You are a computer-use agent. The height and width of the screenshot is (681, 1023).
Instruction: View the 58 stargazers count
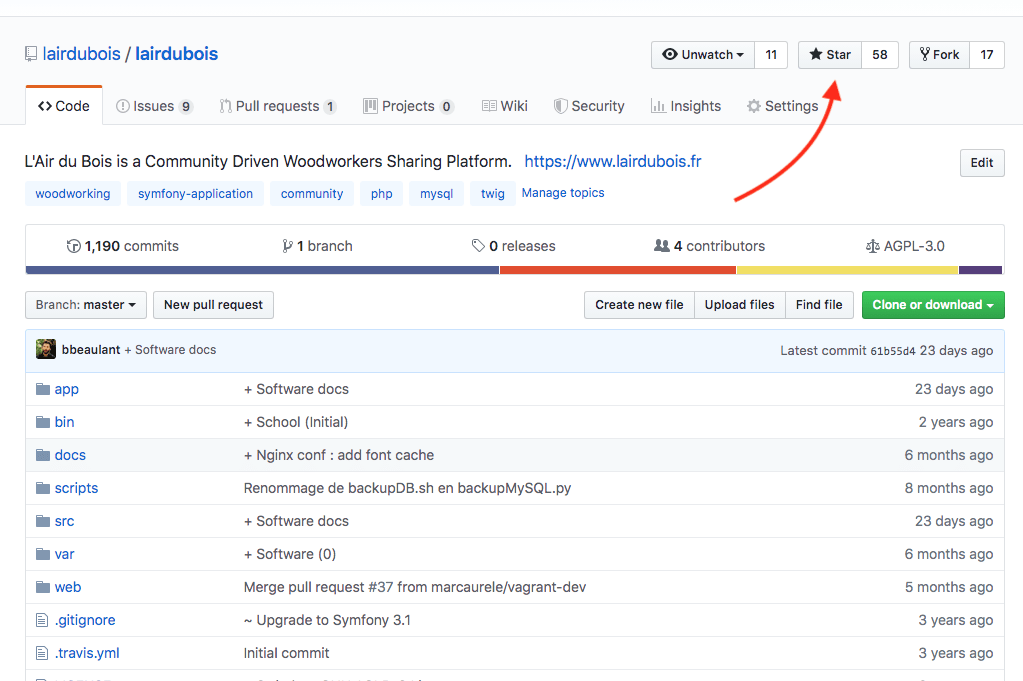coord(880,55)
